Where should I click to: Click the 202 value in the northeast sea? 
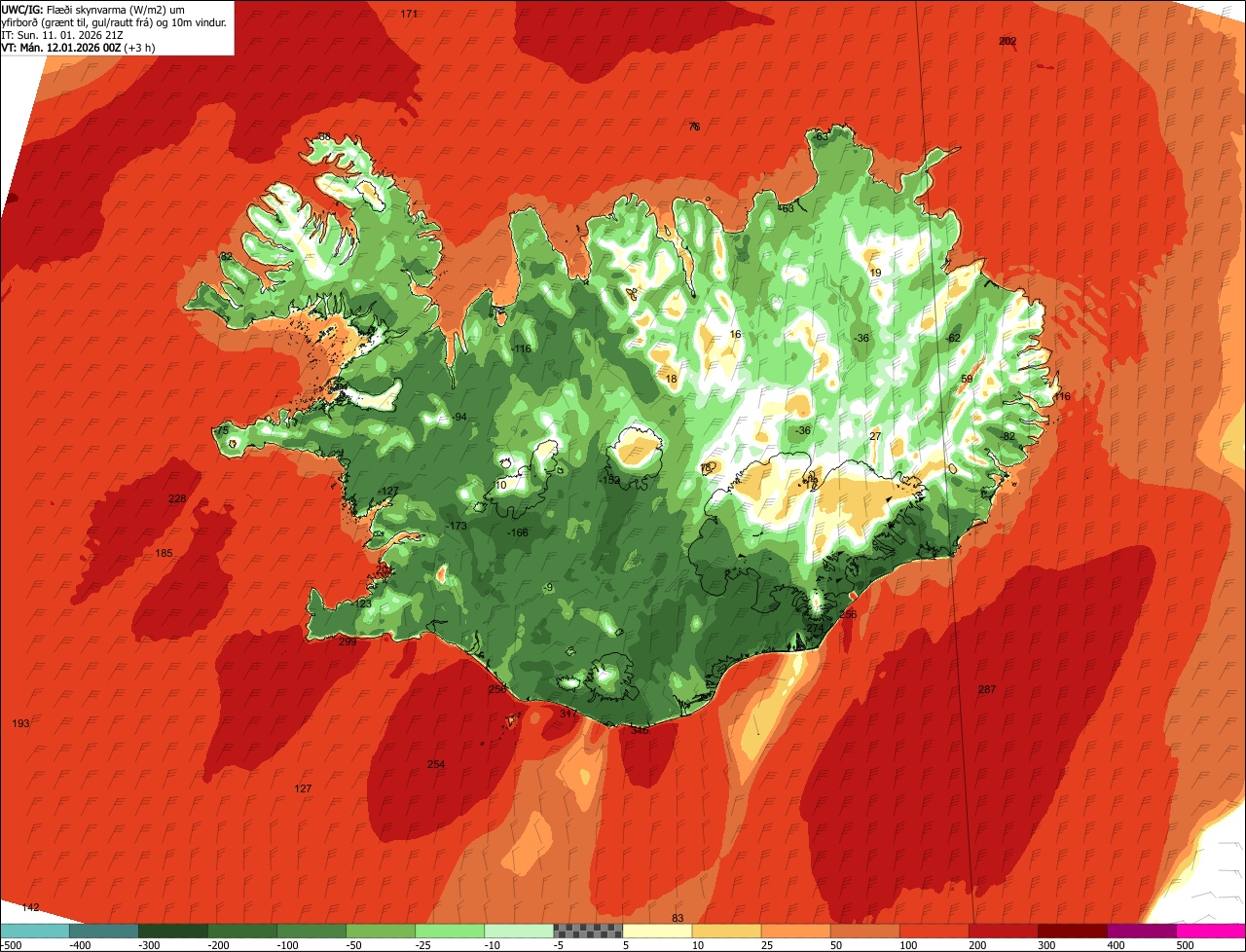click(x=1008, y=41)
